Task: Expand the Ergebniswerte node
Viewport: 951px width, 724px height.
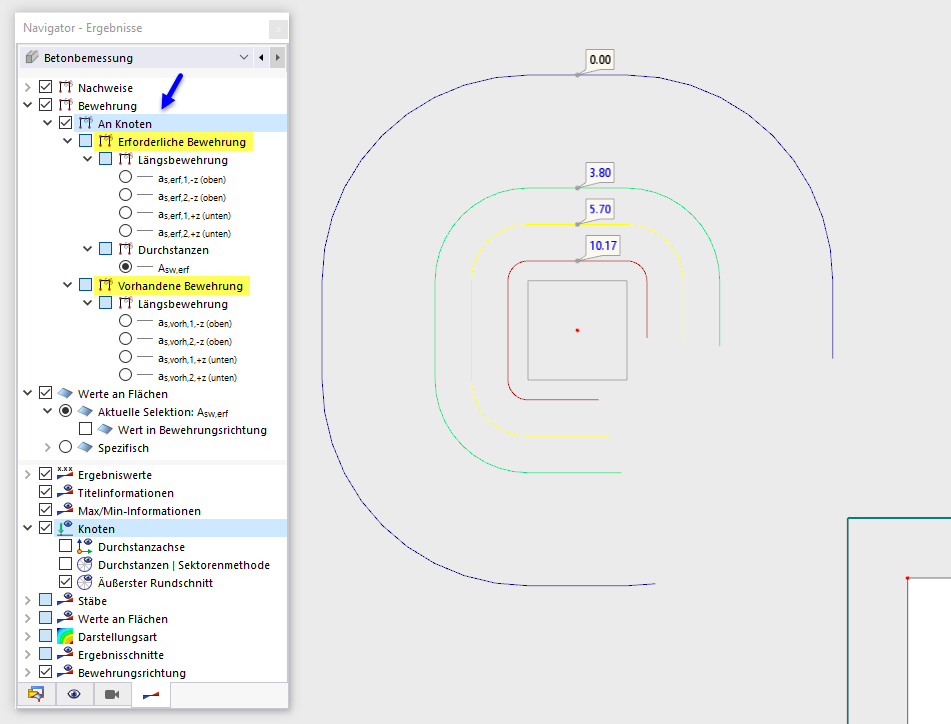Action: 28,474
